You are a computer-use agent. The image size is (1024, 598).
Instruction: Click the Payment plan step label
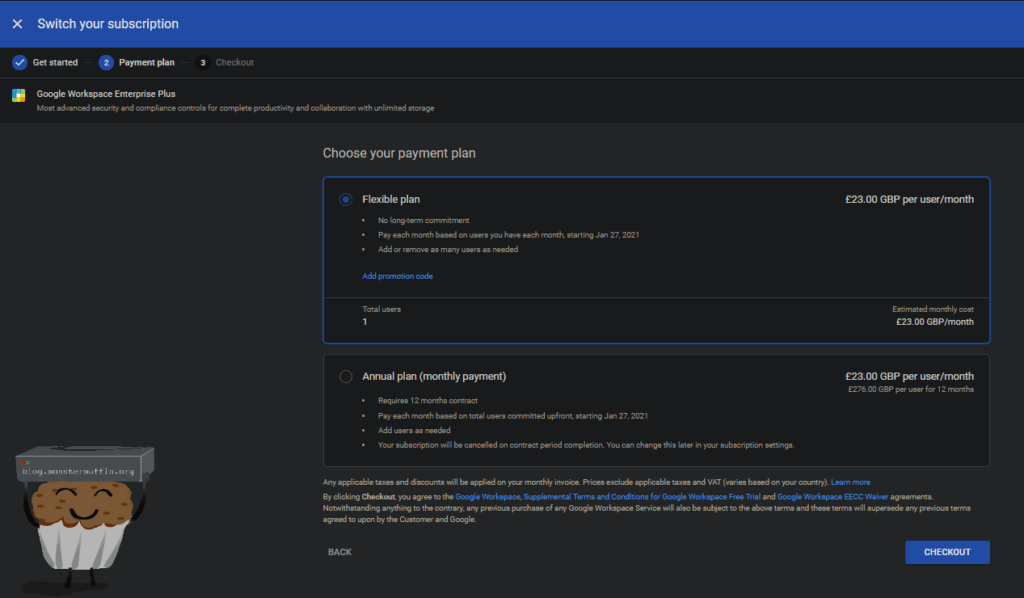point(146,62)
